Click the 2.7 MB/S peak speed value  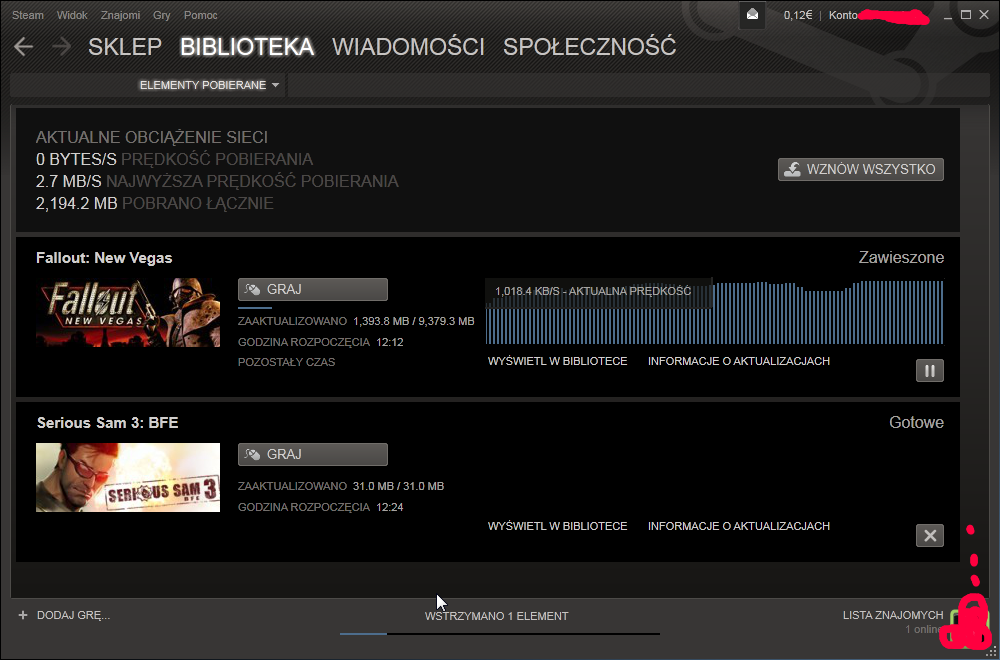[x=69, y=181]
